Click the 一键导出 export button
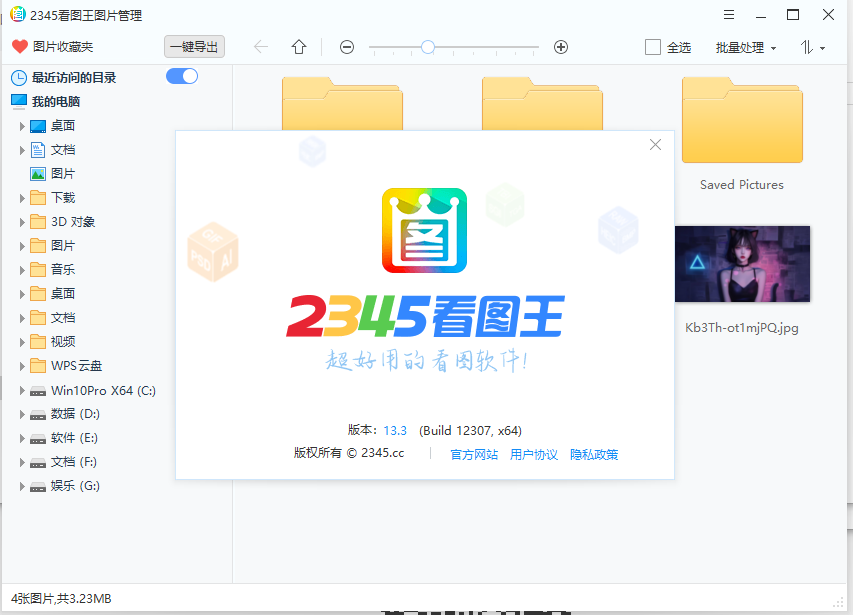Viewport: 853px width, 615px height. pyautogui.click(x=195, y=46)
